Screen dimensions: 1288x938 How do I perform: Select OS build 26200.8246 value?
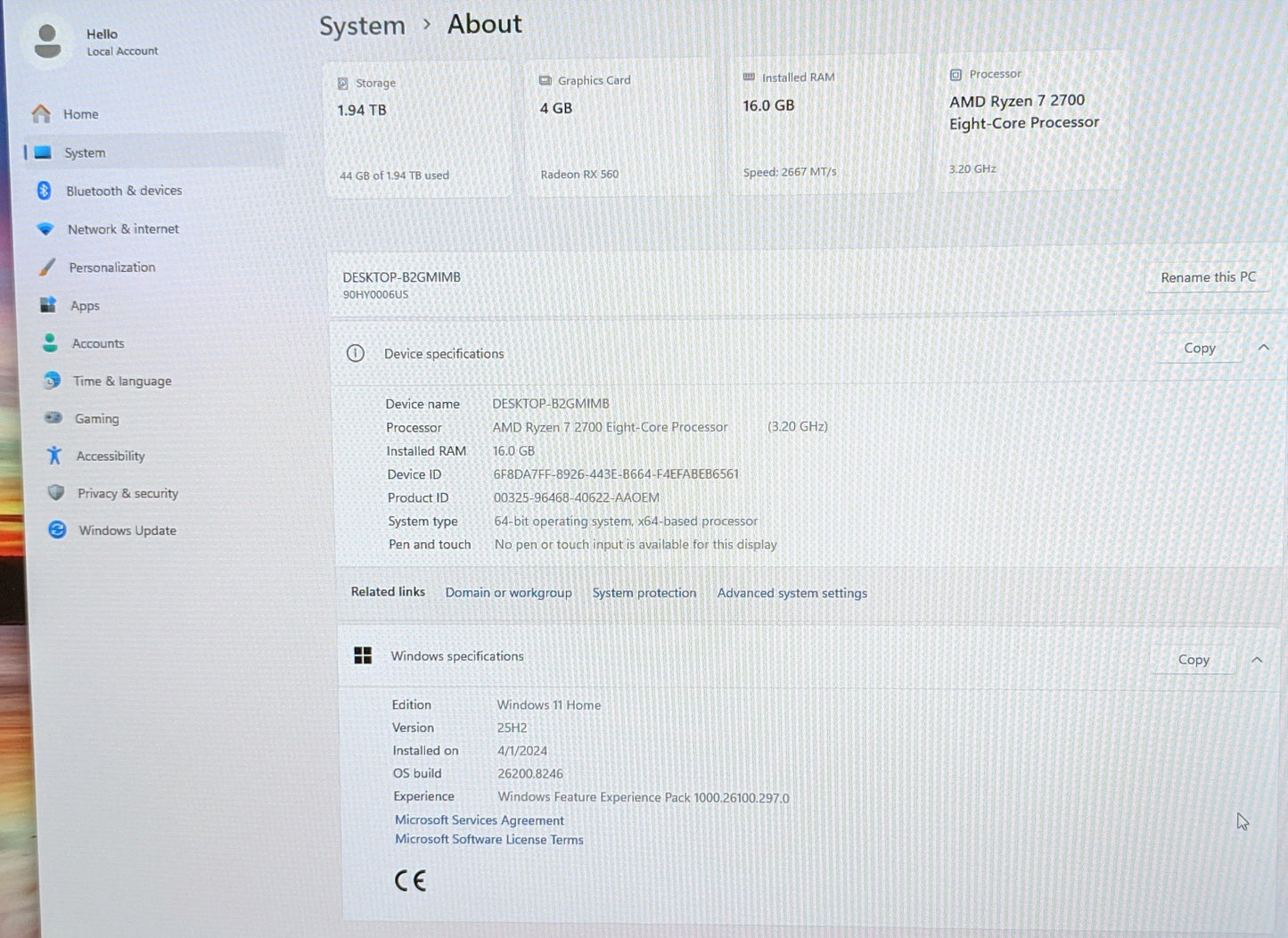[x=530, y=774]
